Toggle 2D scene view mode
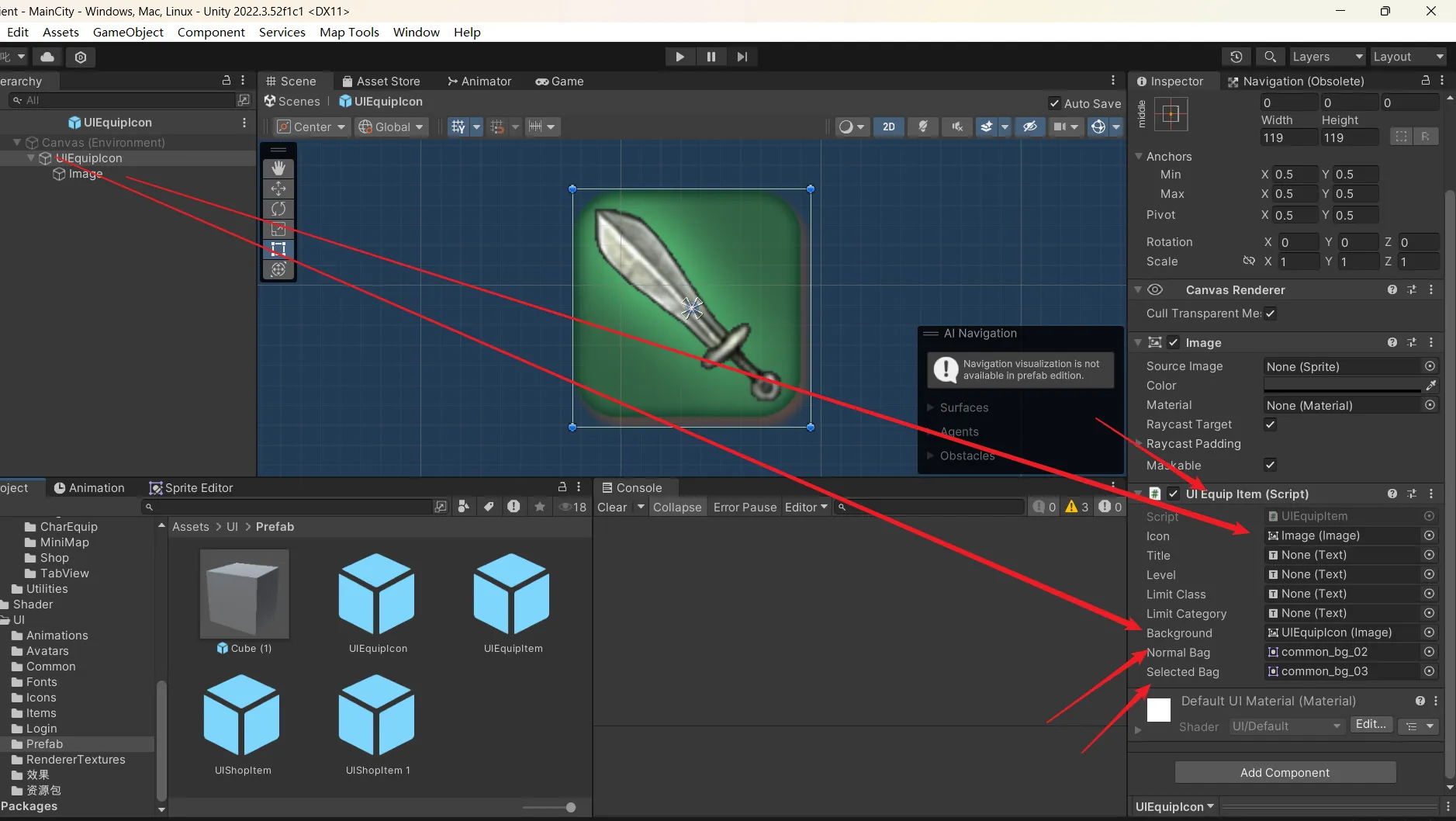 (x=889, y=126)
